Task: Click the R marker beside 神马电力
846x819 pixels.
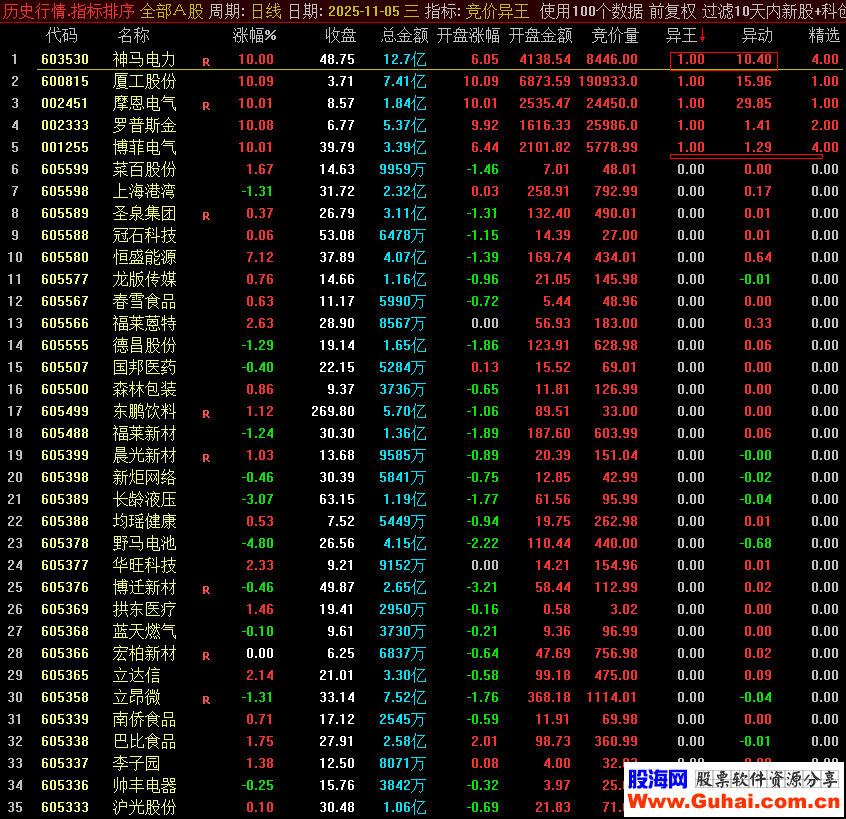Action: pyautogui.click(x=206, y=61)
